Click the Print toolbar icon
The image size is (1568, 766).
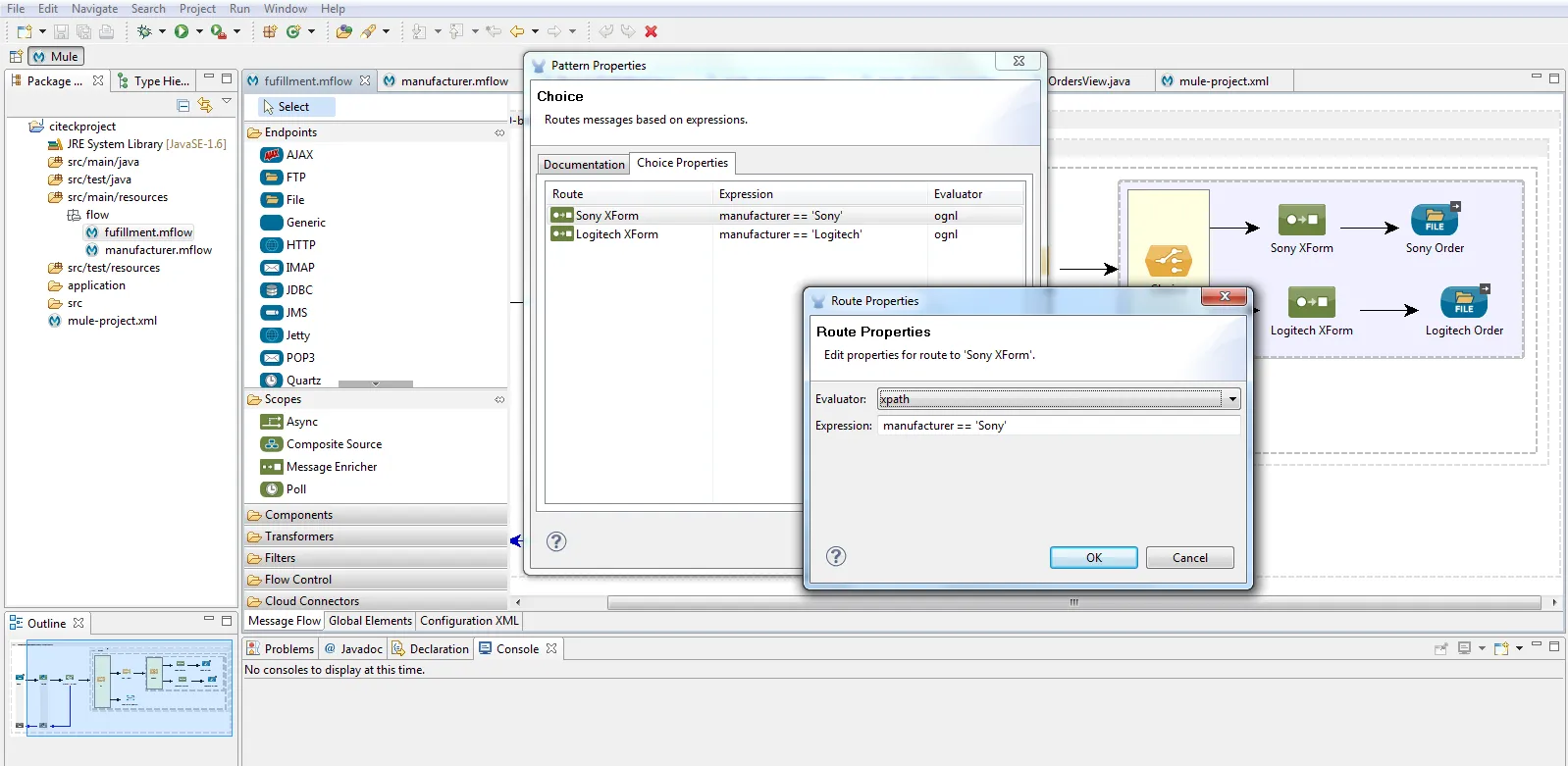click(x=106, y=31)
